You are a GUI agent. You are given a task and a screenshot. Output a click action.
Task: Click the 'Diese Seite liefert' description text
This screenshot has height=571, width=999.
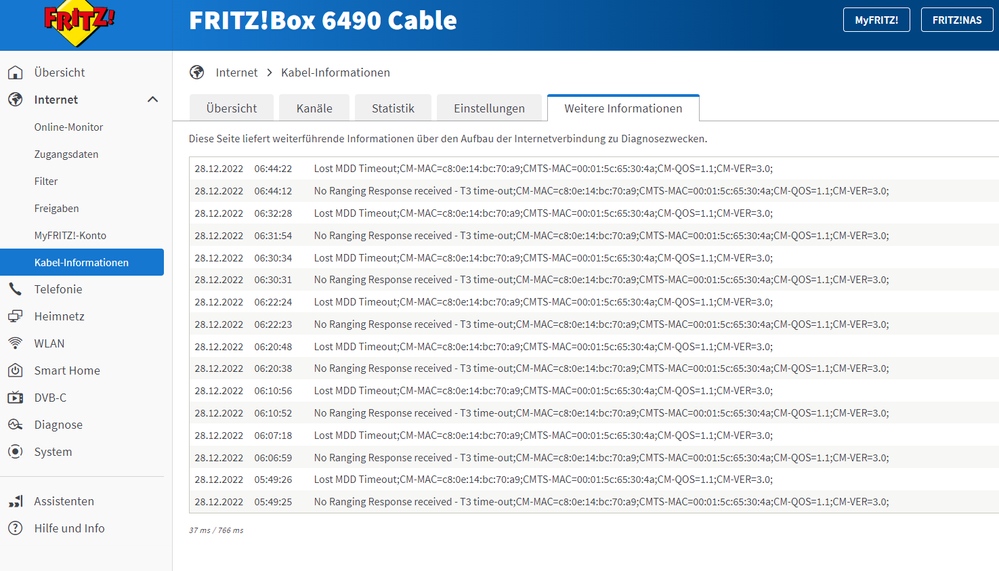(x=448, y=138)
